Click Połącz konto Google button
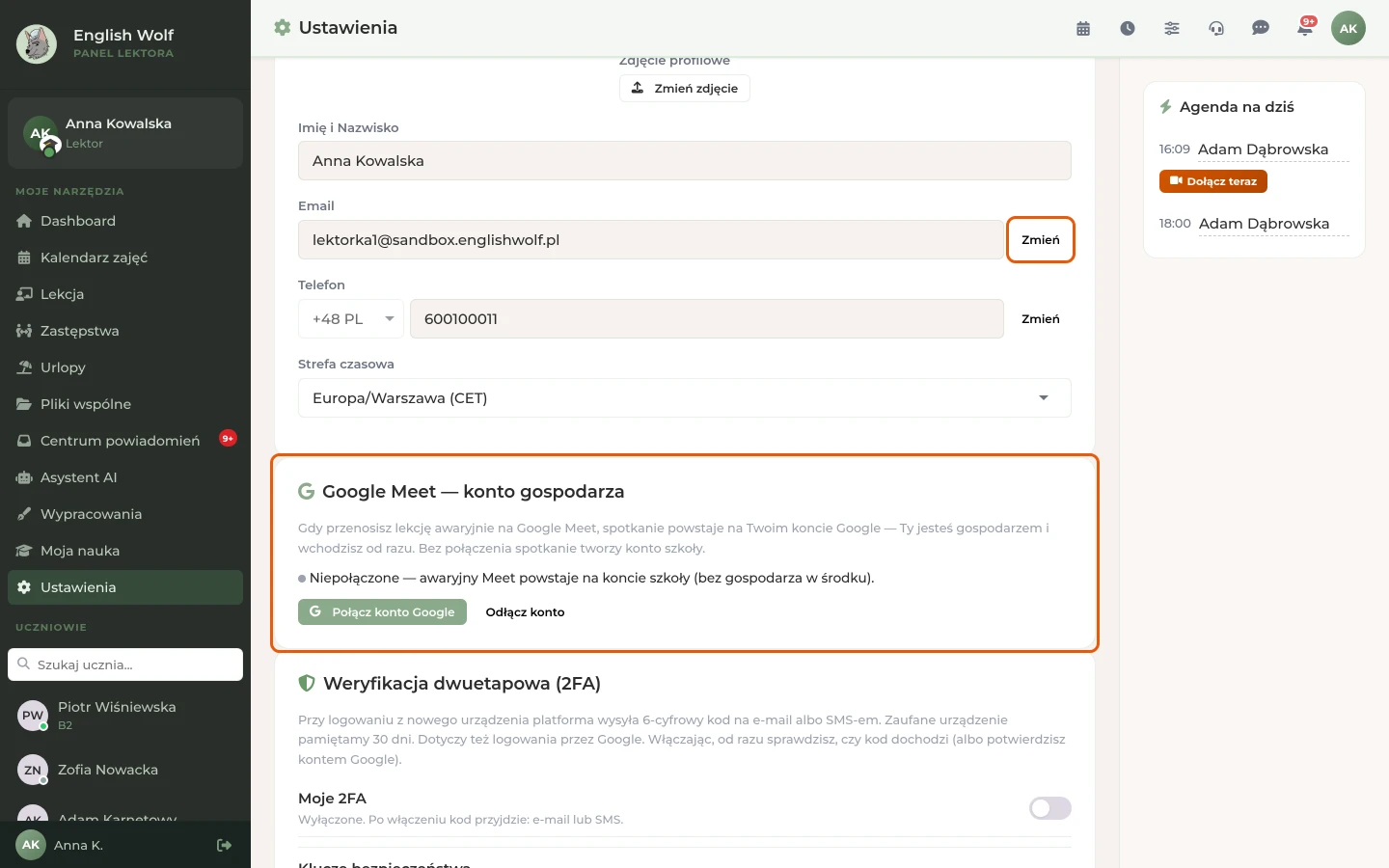This screenshot has width=1389, height=868. (382, 612)
